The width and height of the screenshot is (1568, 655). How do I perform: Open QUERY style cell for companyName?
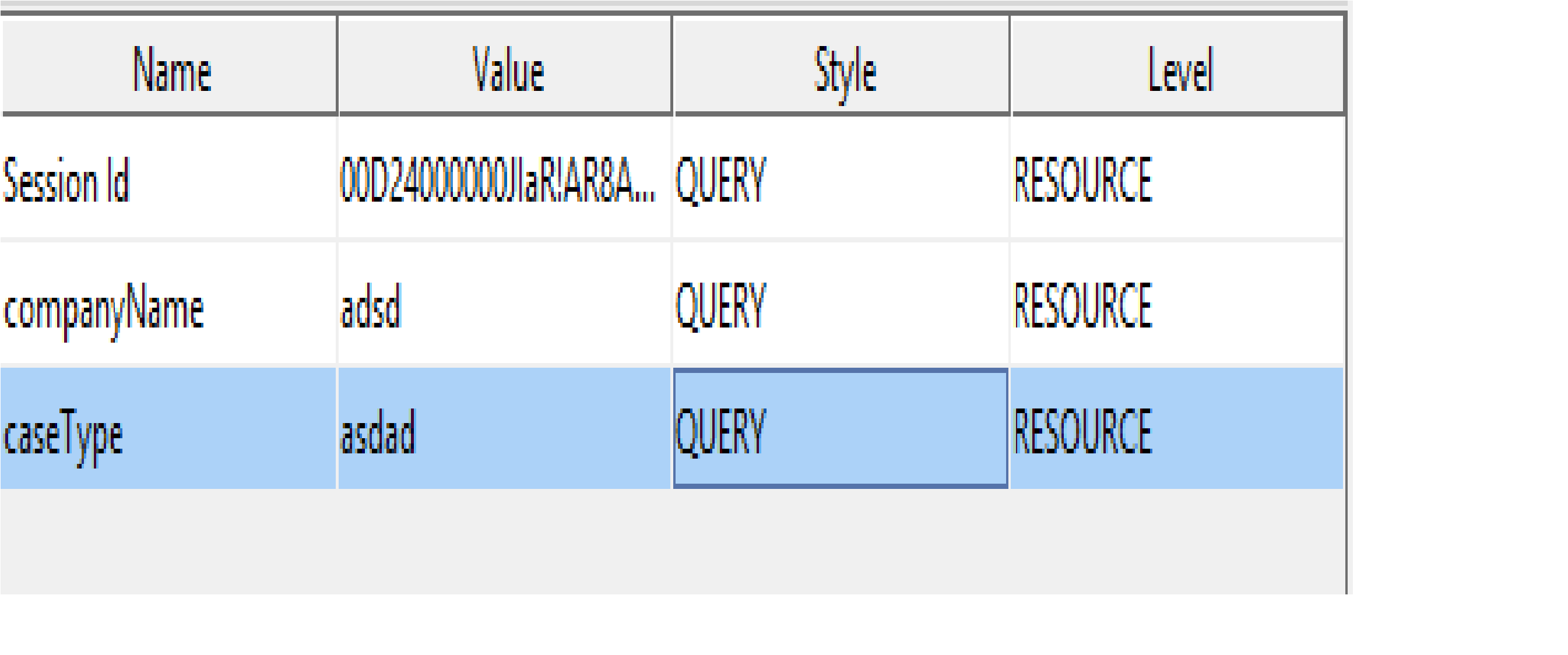click(x=841, y=304)
